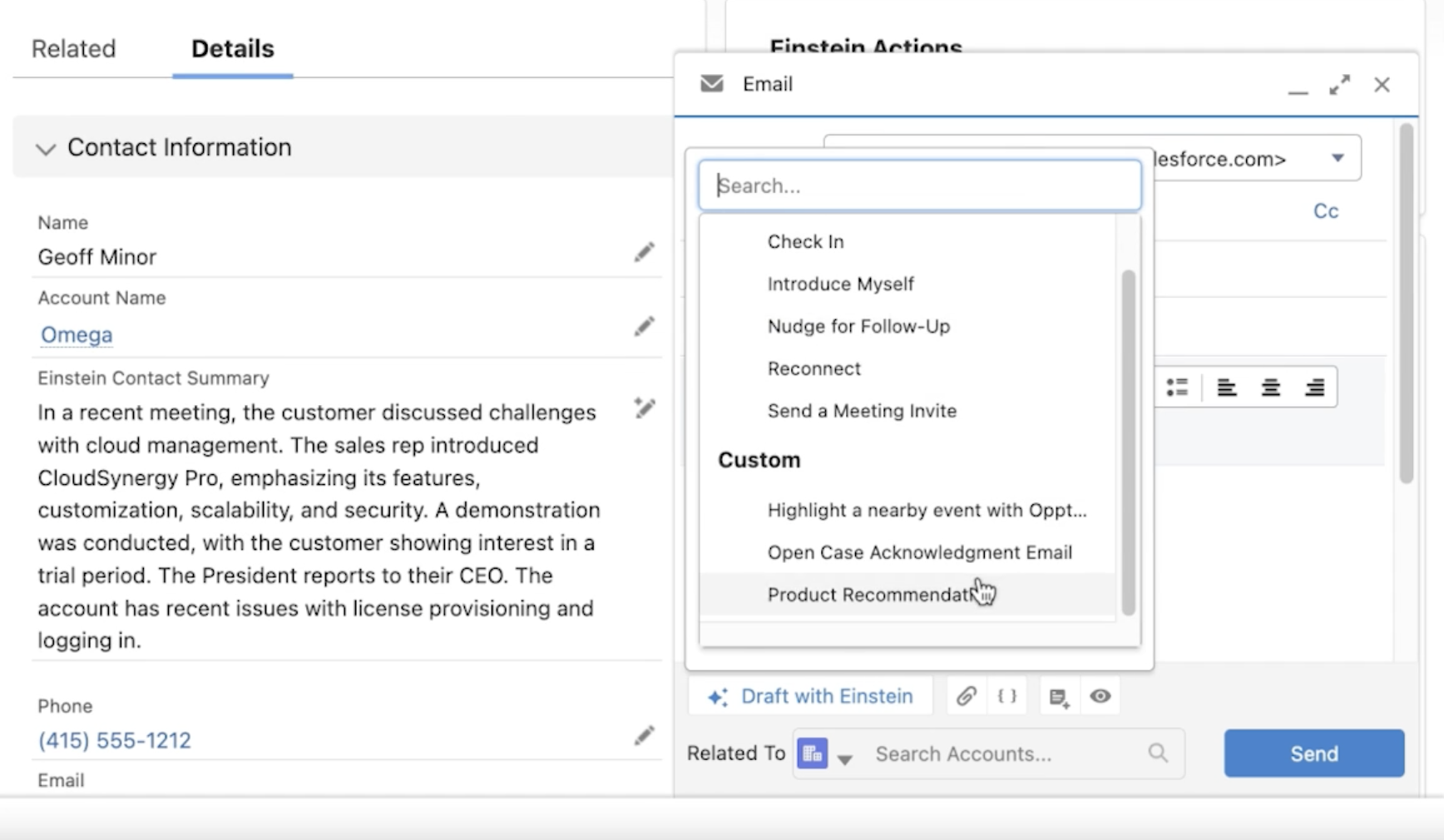Click the Related To account object icon
Screen dimensions: 1444x840
click(x=812, y=754)
